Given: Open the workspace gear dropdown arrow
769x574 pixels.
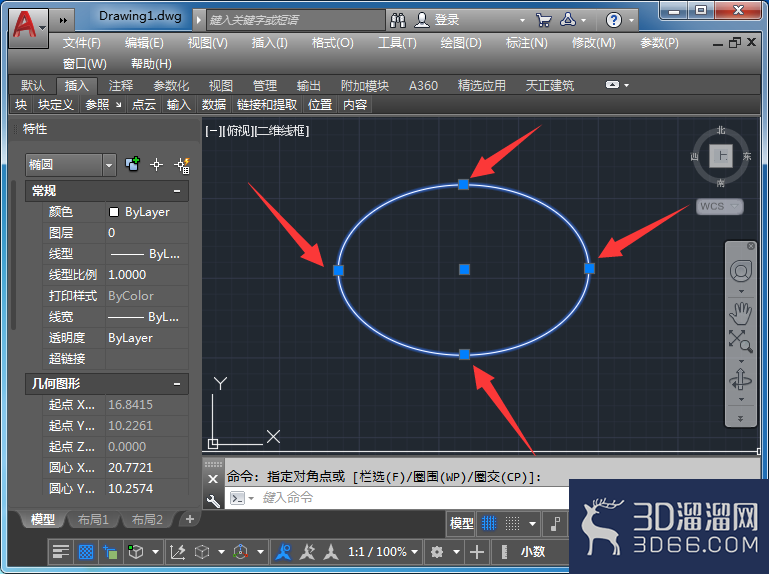Looking at the screenshot, I should pos(456,552).
